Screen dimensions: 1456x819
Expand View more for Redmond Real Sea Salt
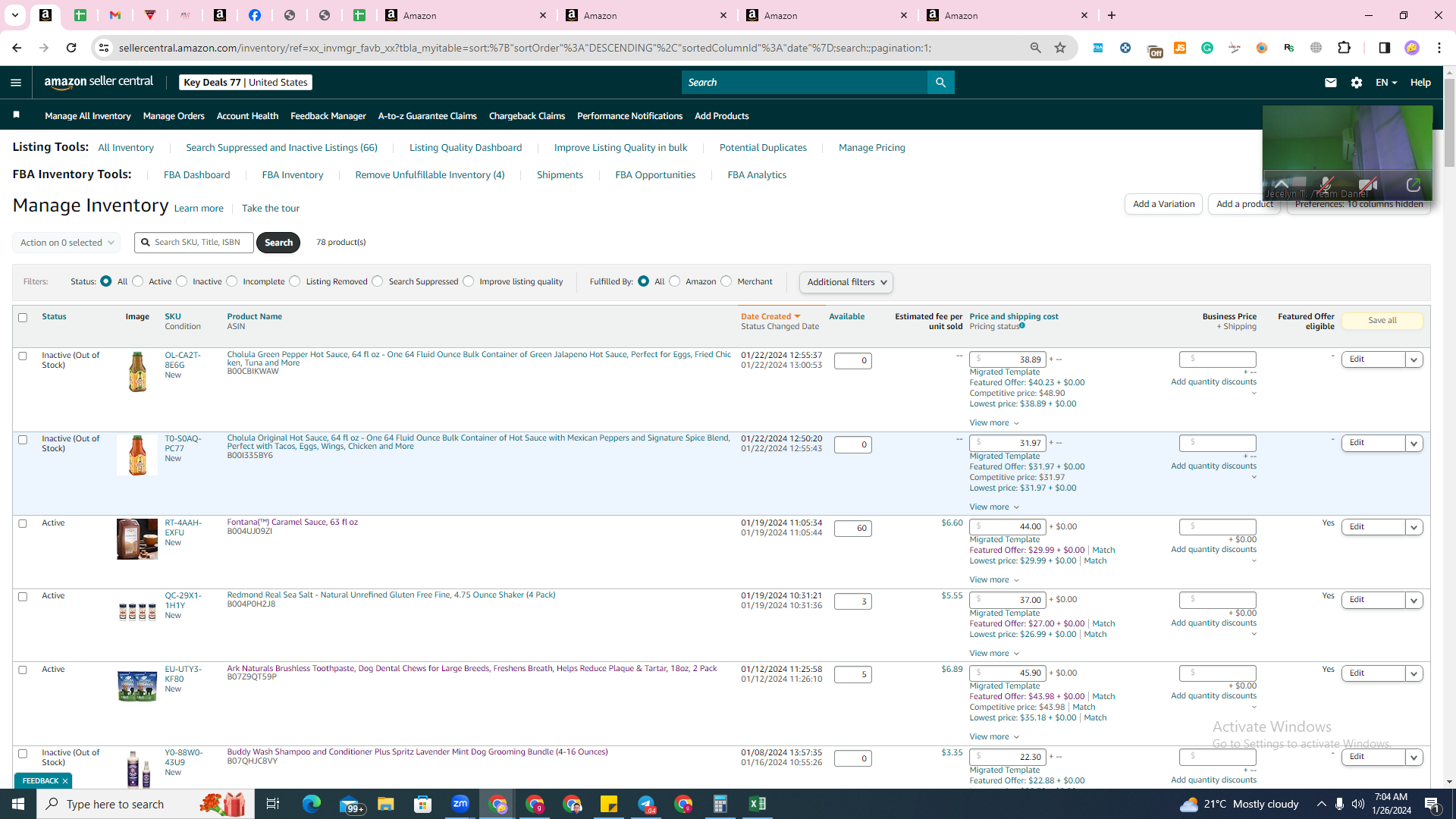[994, 653]
